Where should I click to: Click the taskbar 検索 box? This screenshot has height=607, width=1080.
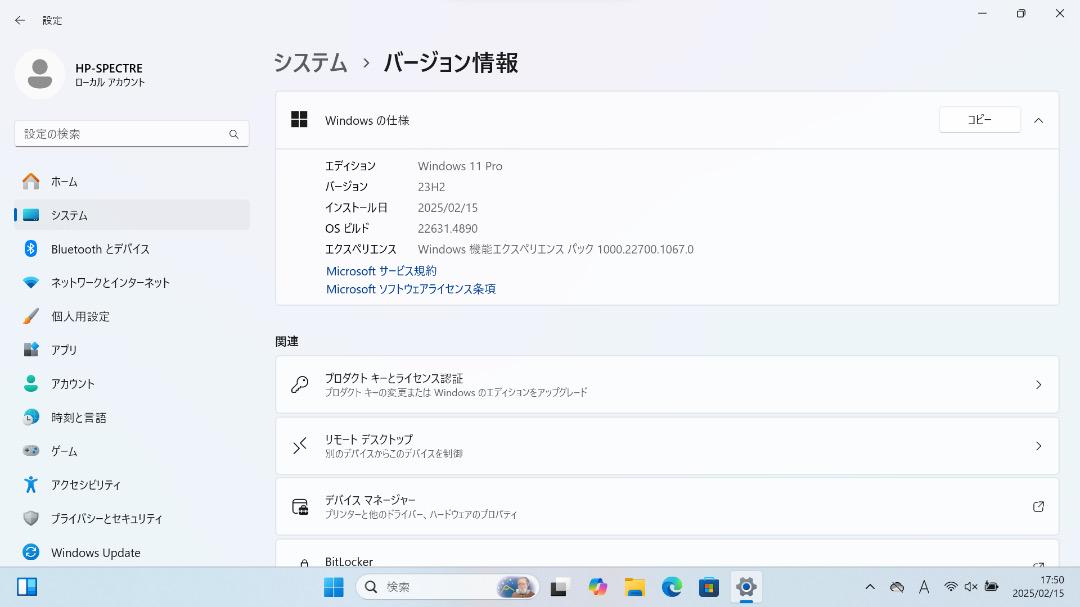coord(448,587)
